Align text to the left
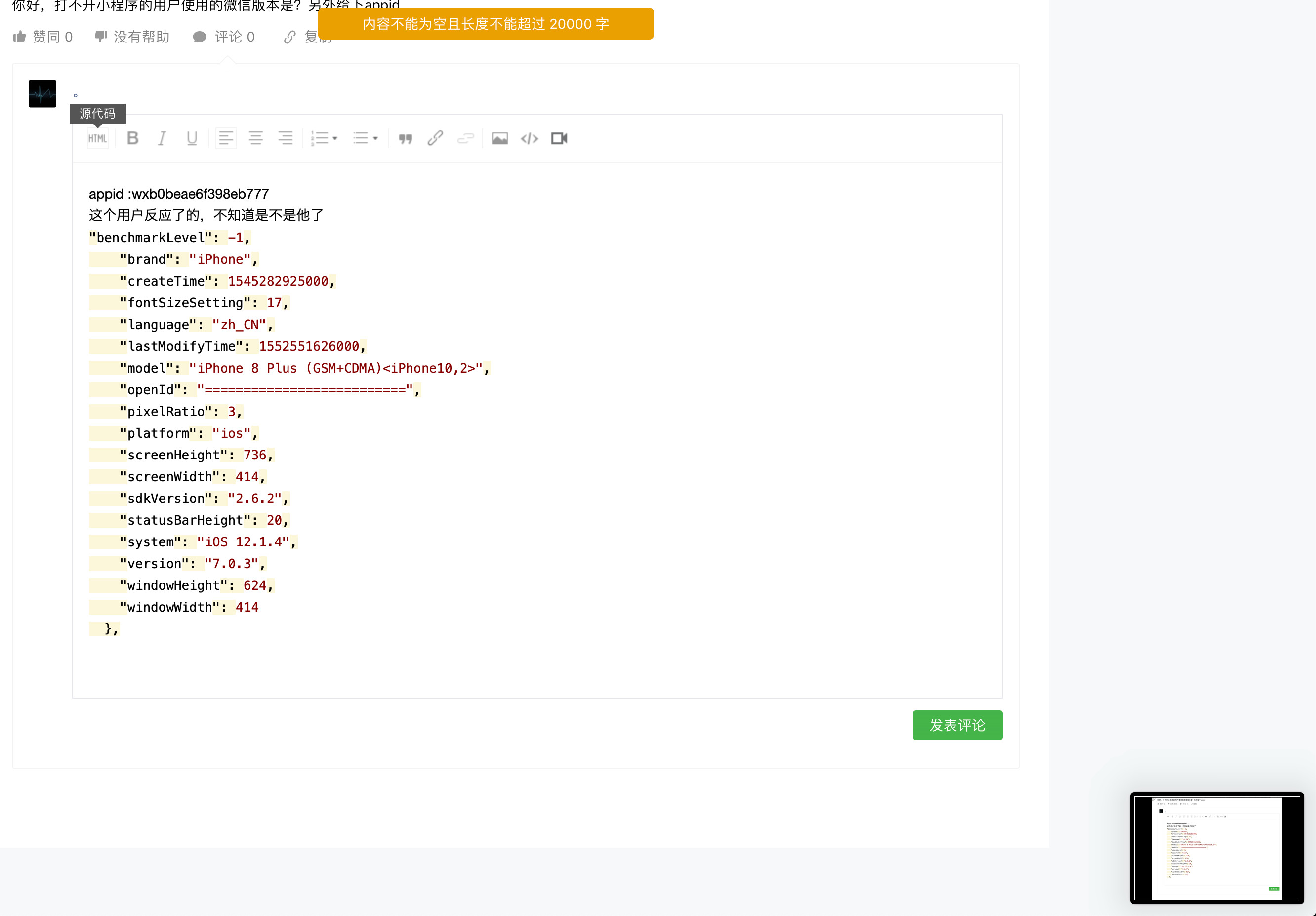Image resolution: width=1316 pixels, height=916 pixels. tap(226, 138)
